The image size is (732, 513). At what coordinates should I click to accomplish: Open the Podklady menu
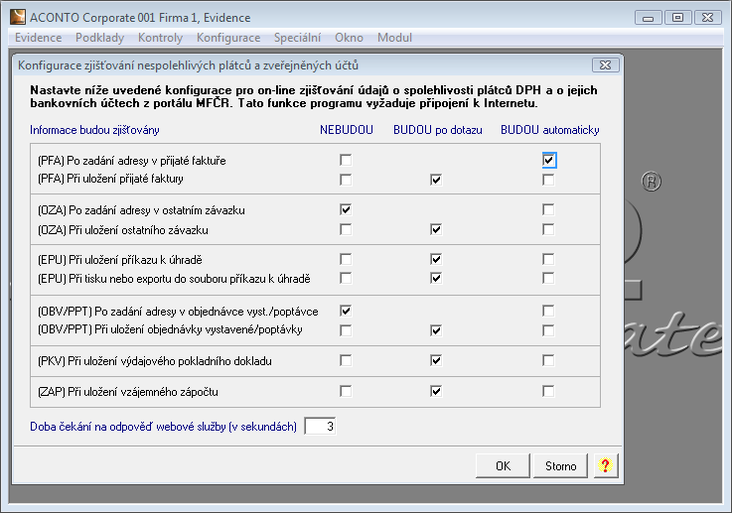click(x=100, y=38)
